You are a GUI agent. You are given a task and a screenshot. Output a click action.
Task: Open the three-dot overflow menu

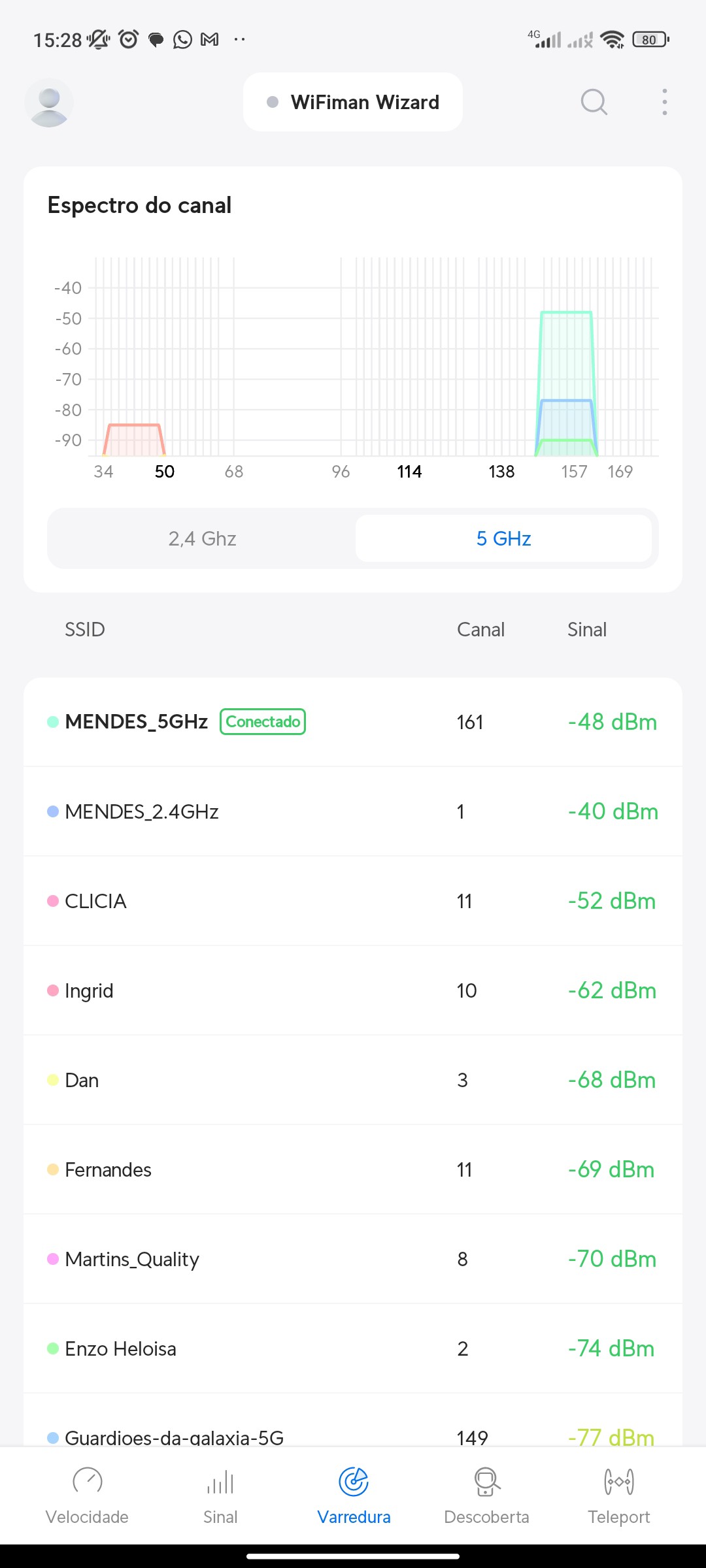coord(664,102)
